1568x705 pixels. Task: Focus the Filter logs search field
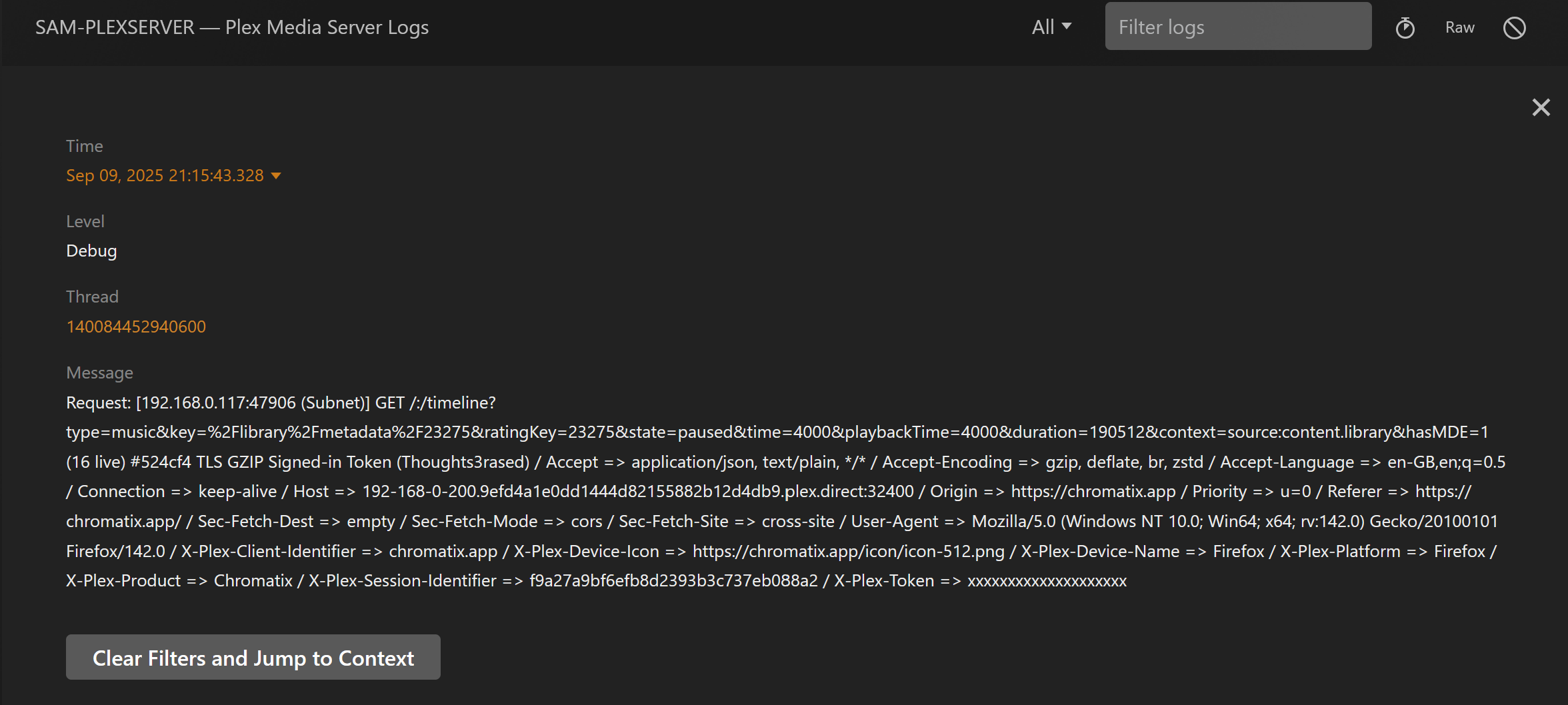tap(1237, 27)
